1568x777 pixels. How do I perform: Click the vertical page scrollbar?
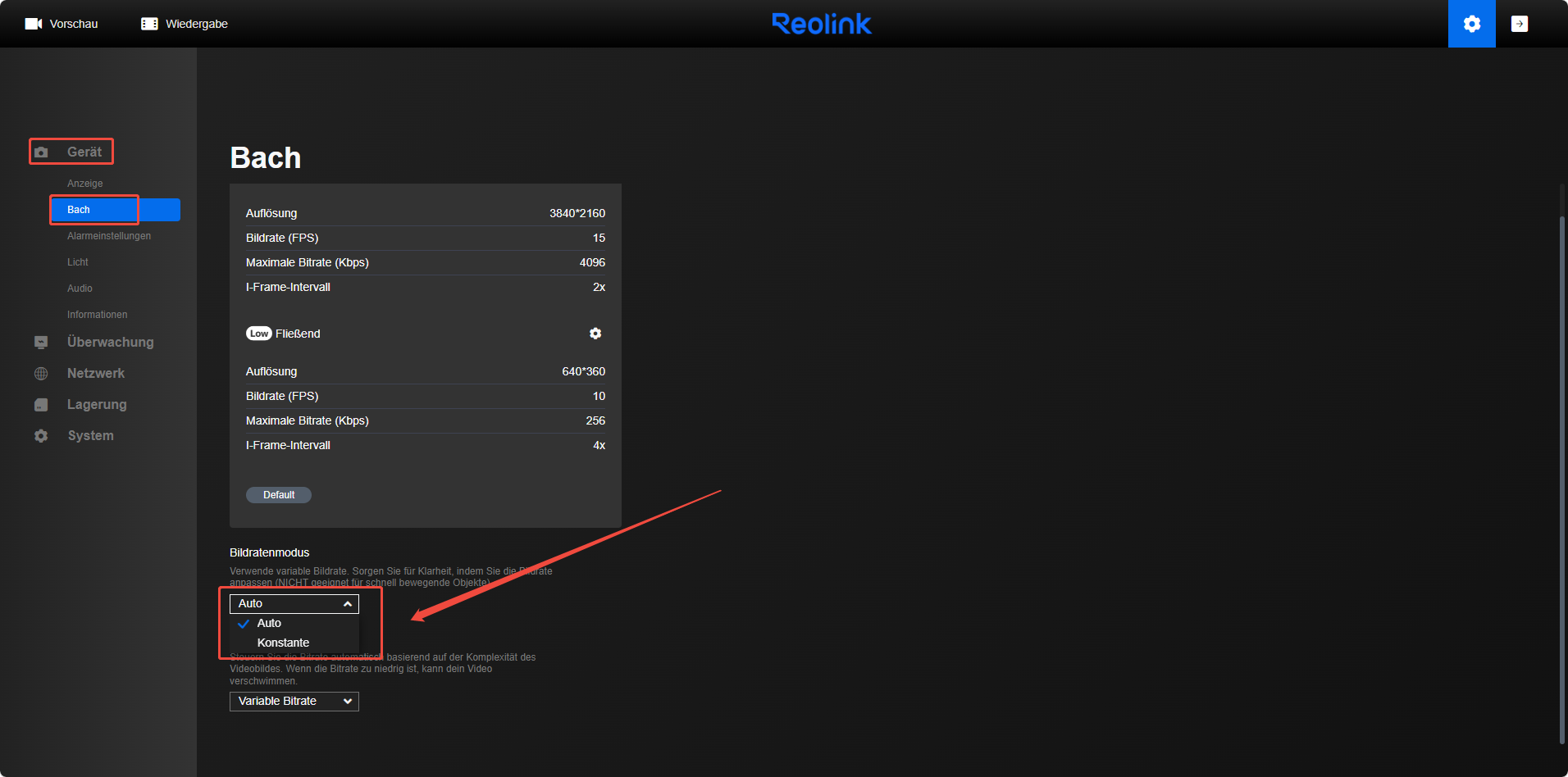pyautogui.click(x=1562, y=479)
